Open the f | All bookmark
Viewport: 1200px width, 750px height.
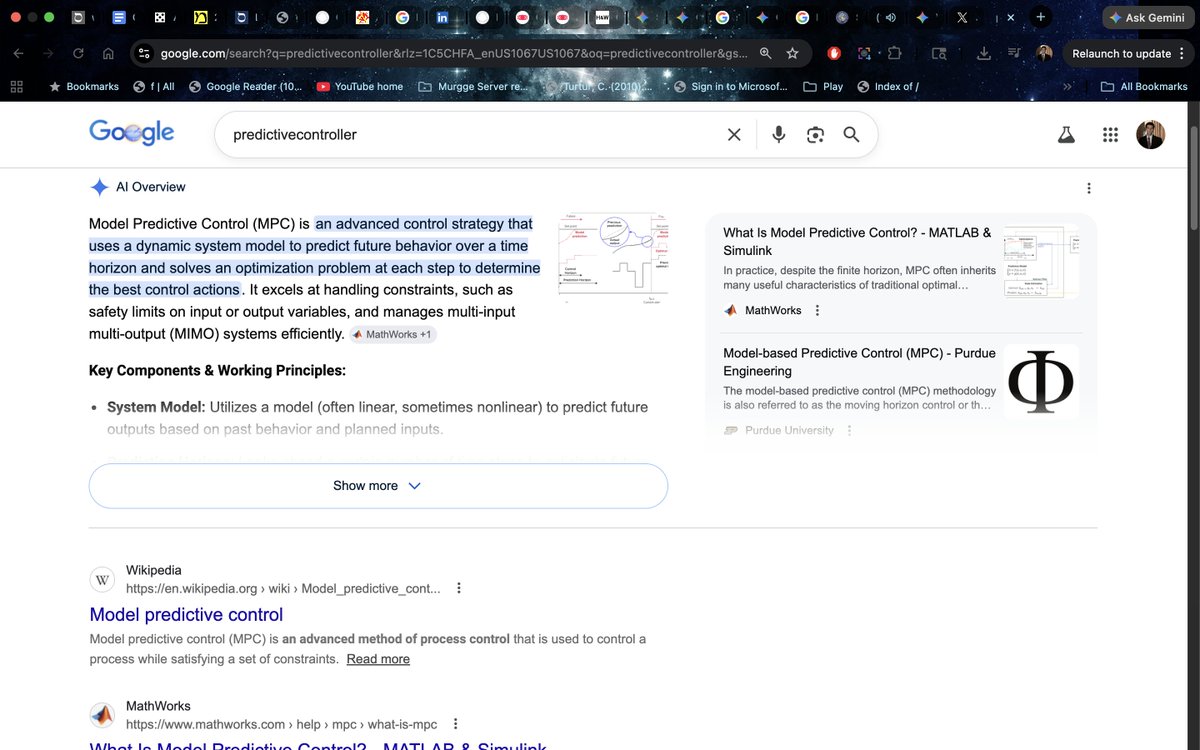click(x=154, y=87)
